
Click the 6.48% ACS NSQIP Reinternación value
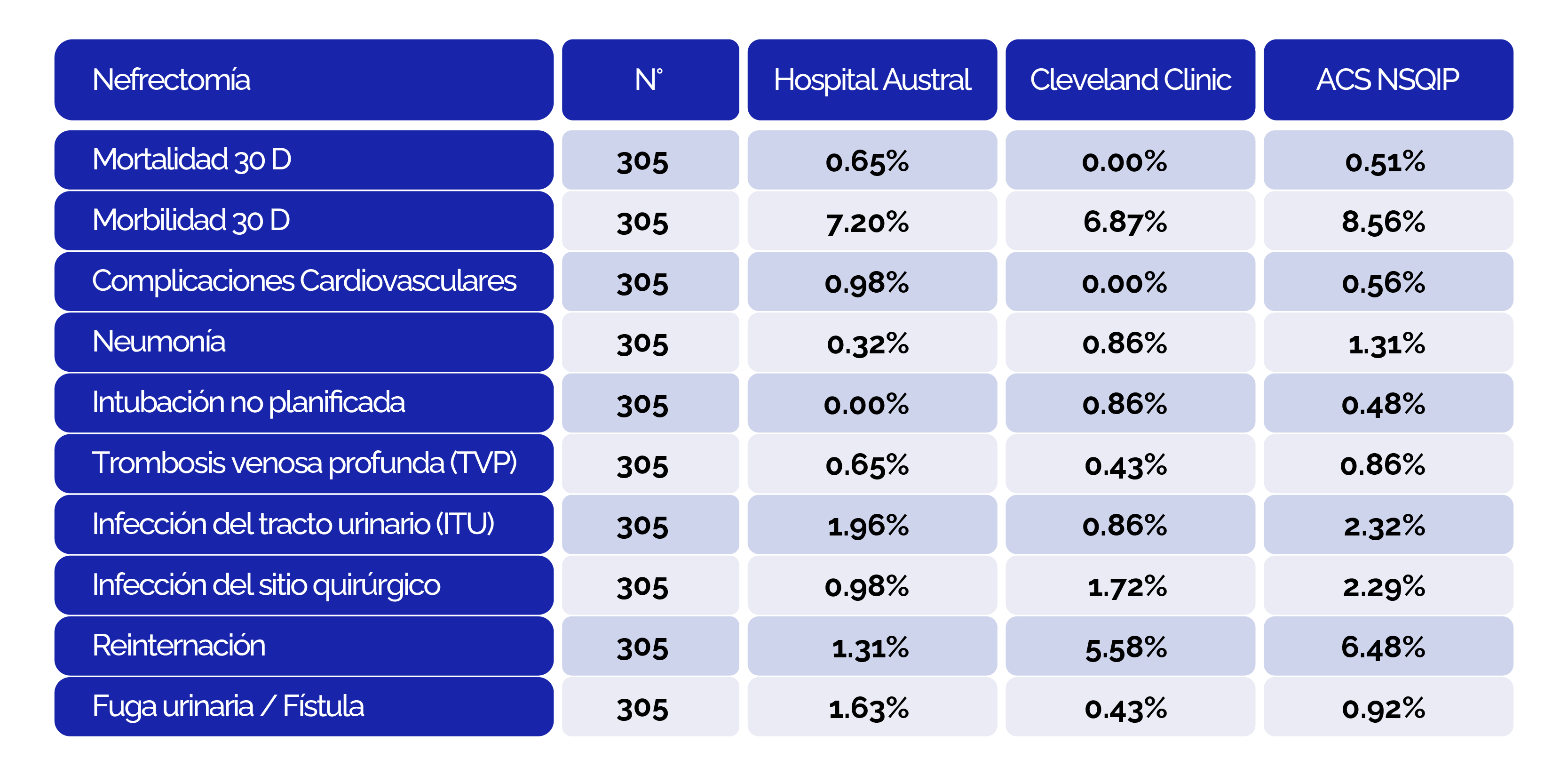[x=1383, y=647]
